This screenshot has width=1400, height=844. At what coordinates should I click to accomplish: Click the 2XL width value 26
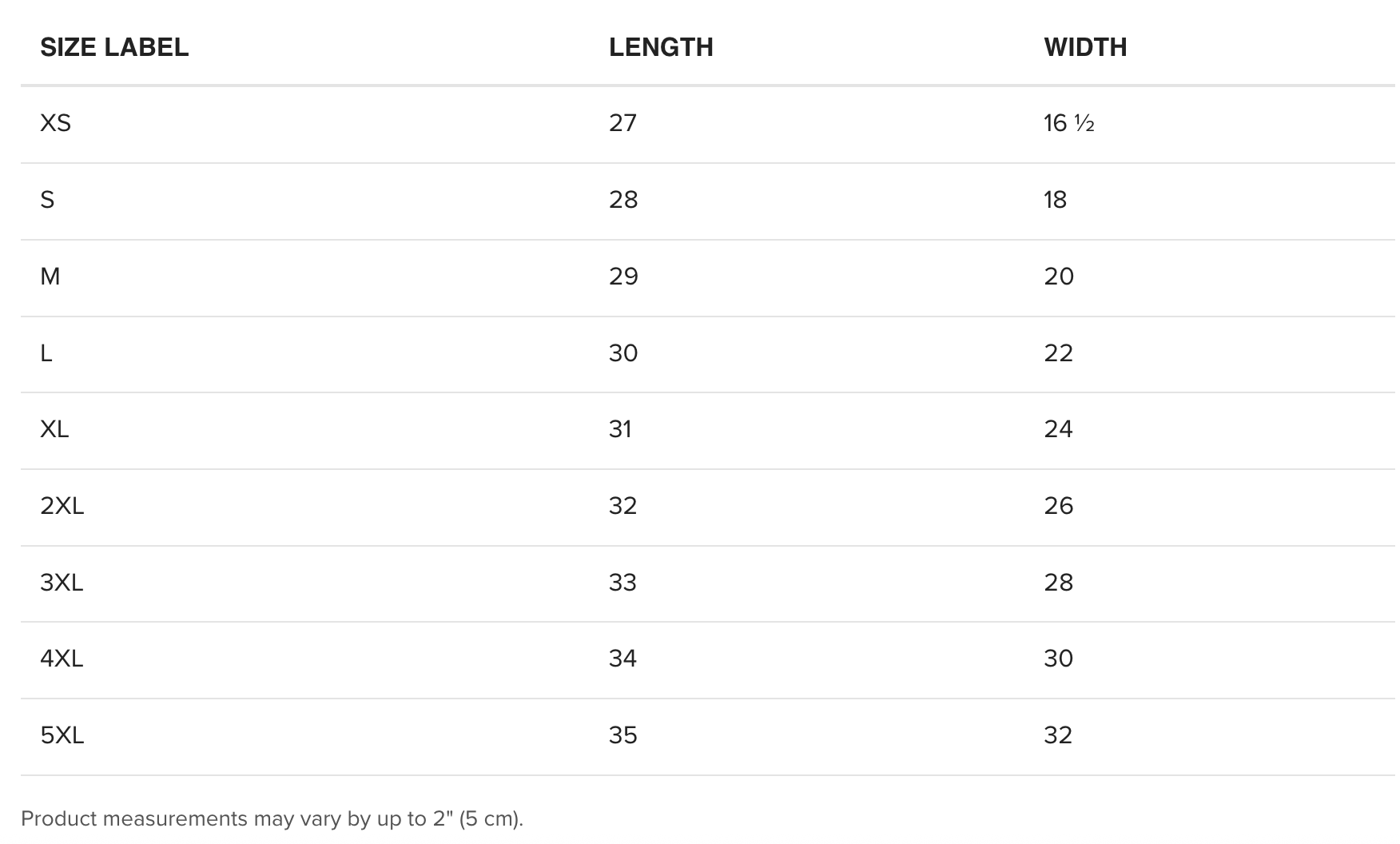coord(1059,506)
